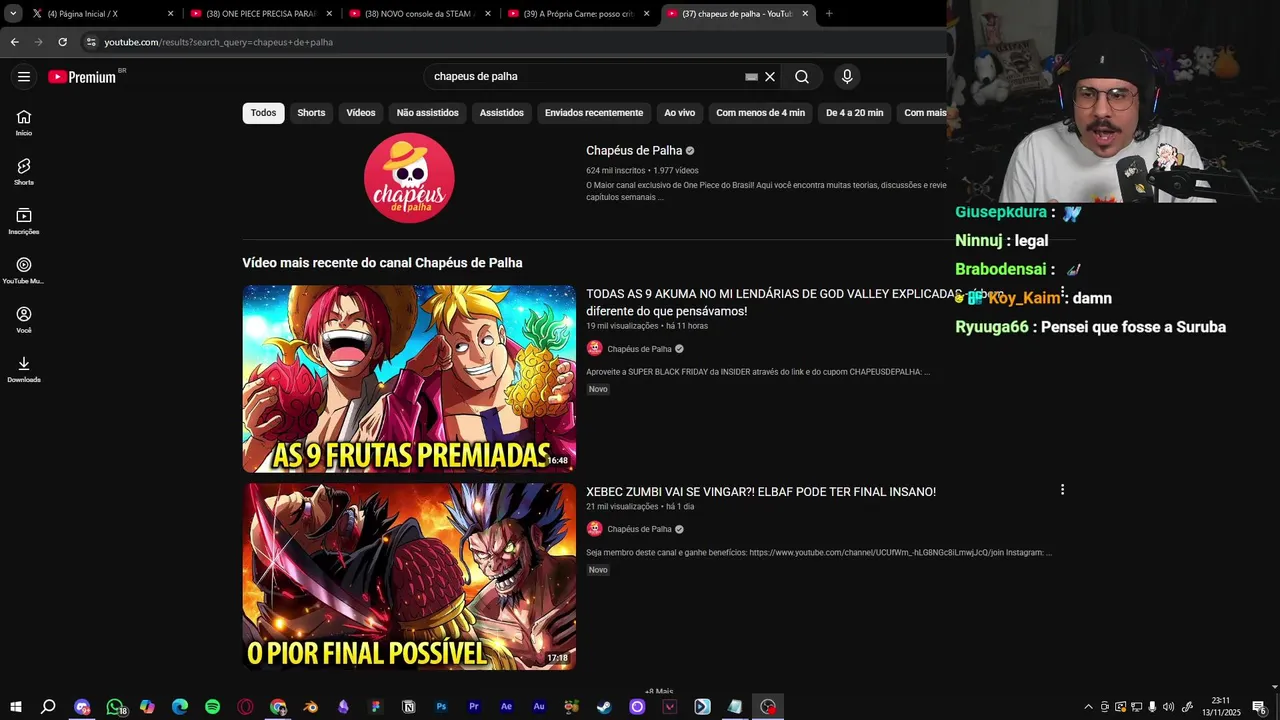Clear the search box with the X
This screenshot has height=720, width=1280.
(x=770, y=77)
